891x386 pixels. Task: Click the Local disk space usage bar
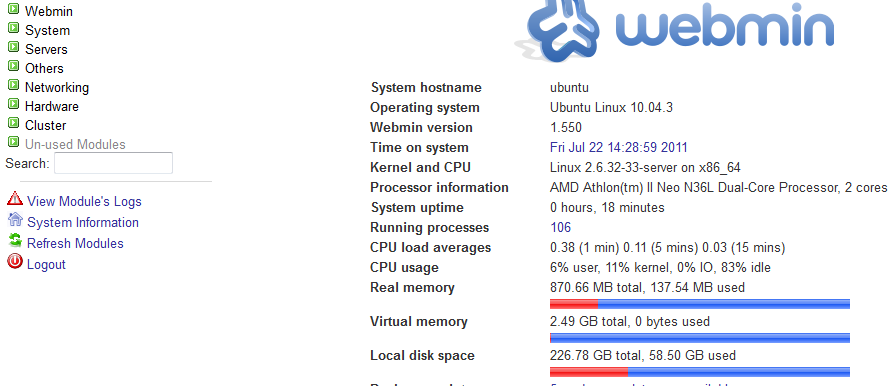pyautogui.click(x=700, y=372)
